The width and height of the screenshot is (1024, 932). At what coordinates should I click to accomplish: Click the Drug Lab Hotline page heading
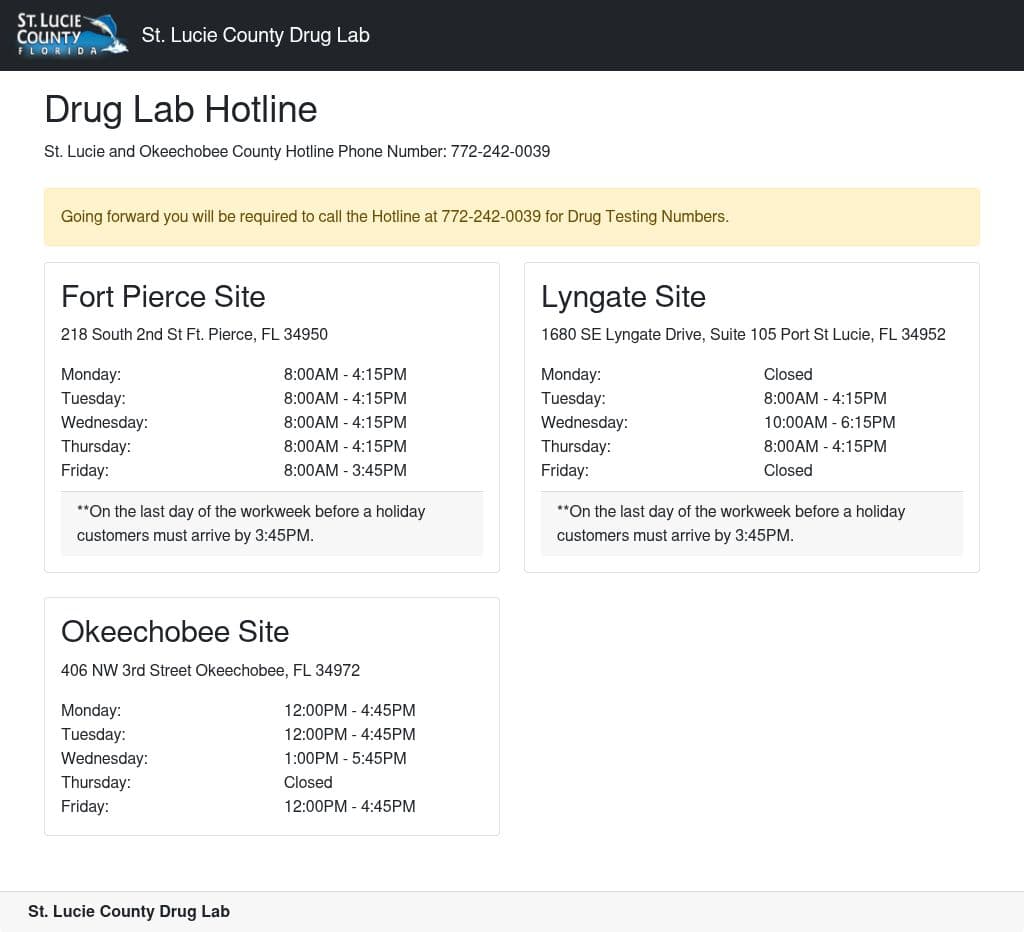point(180,109)
